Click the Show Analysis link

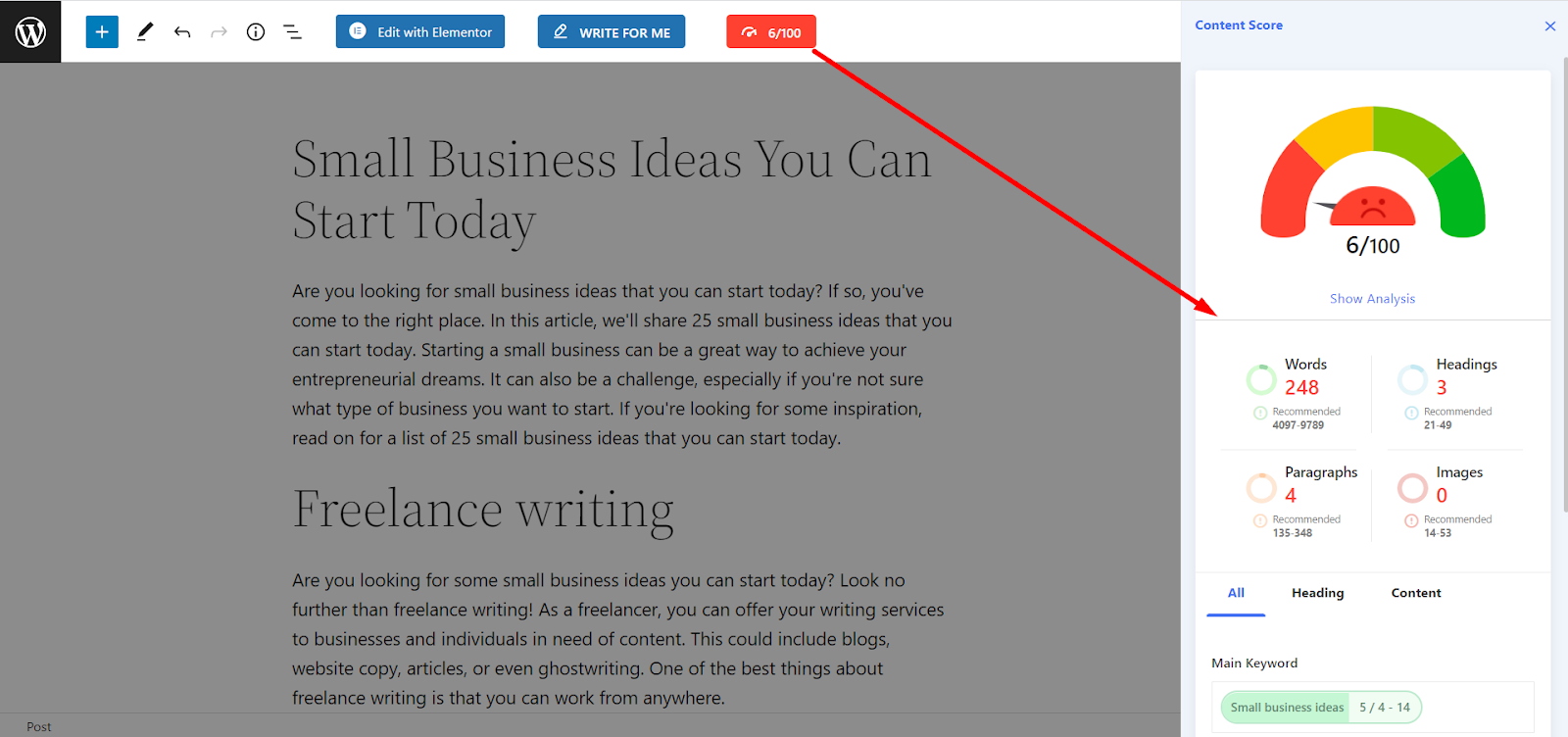1372,299
